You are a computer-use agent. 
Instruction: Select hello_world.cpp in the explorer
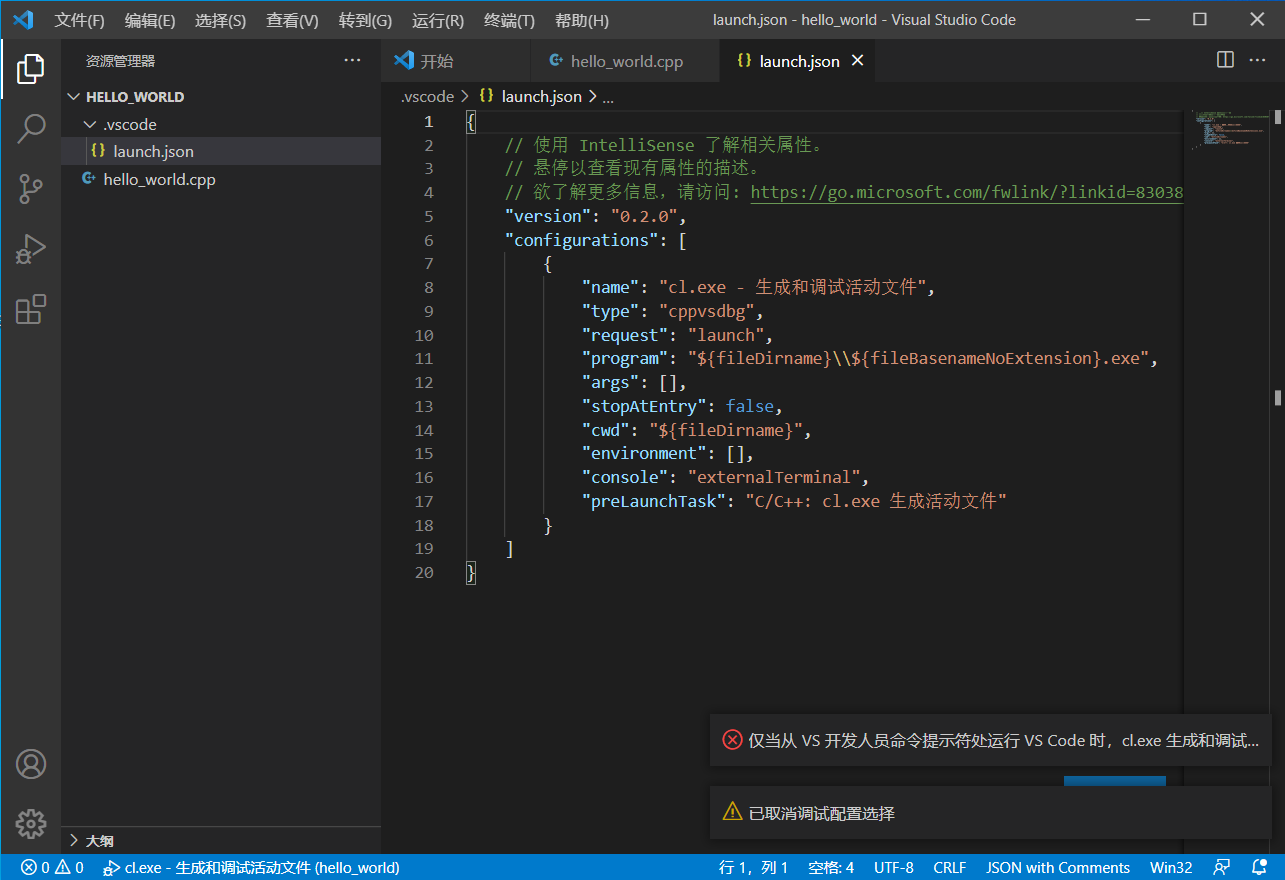click(x=159, y=180)
